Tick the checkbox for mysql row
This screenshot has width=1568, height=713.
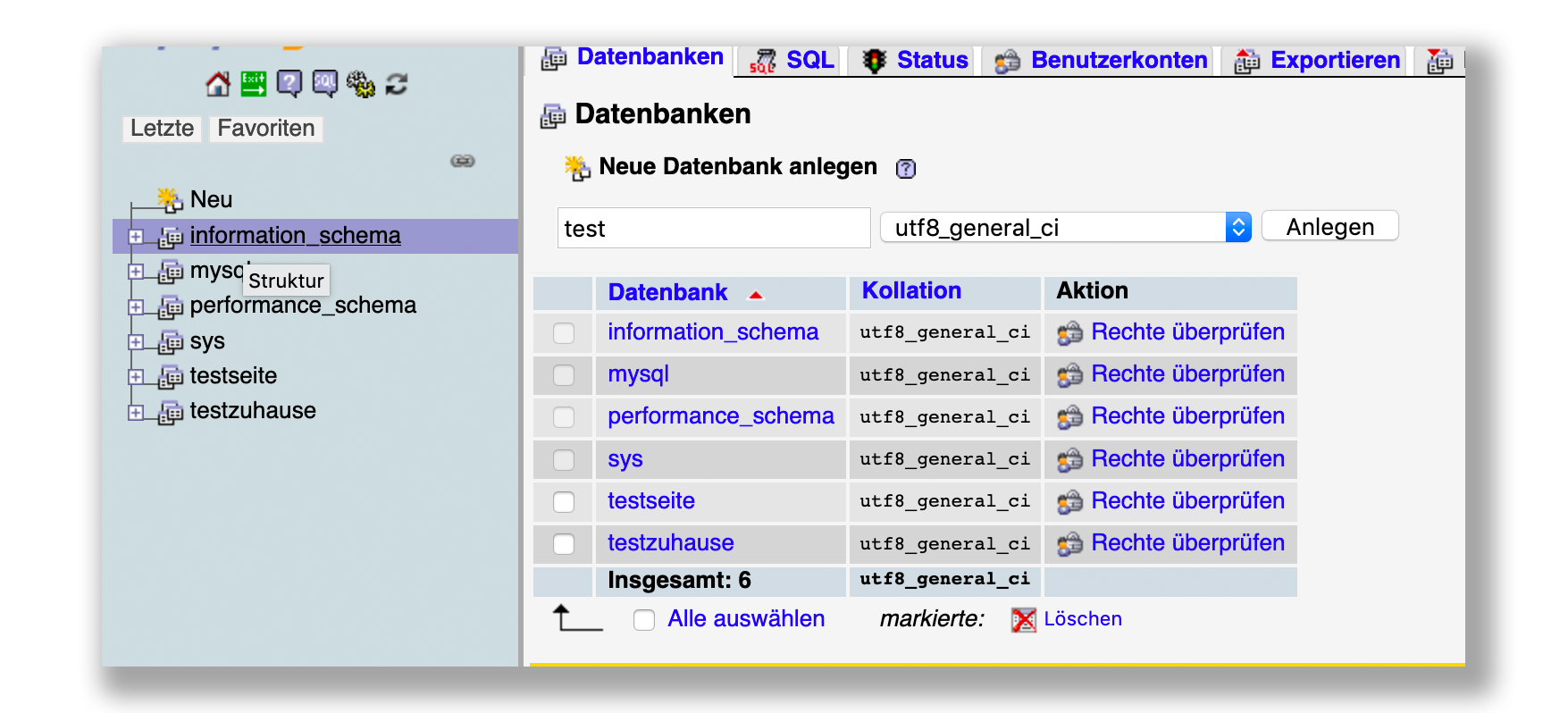[x=564, y=375]
